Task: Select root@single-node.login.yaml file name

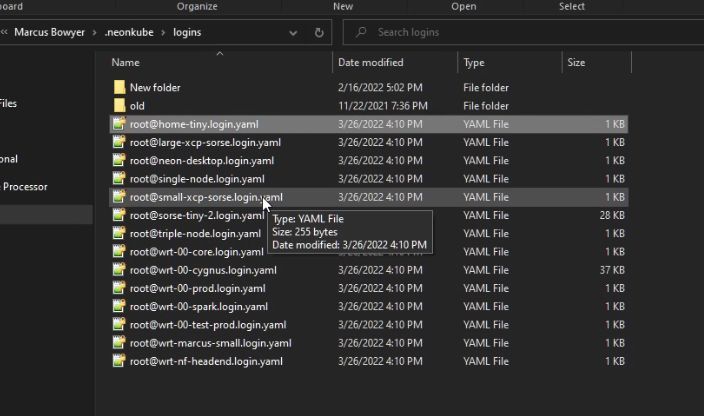Action: 197,179
